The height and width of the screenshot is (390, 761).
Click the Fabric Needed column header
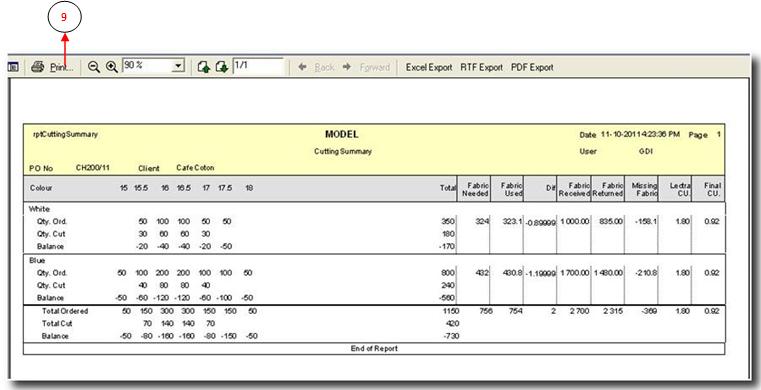[475, 189]
